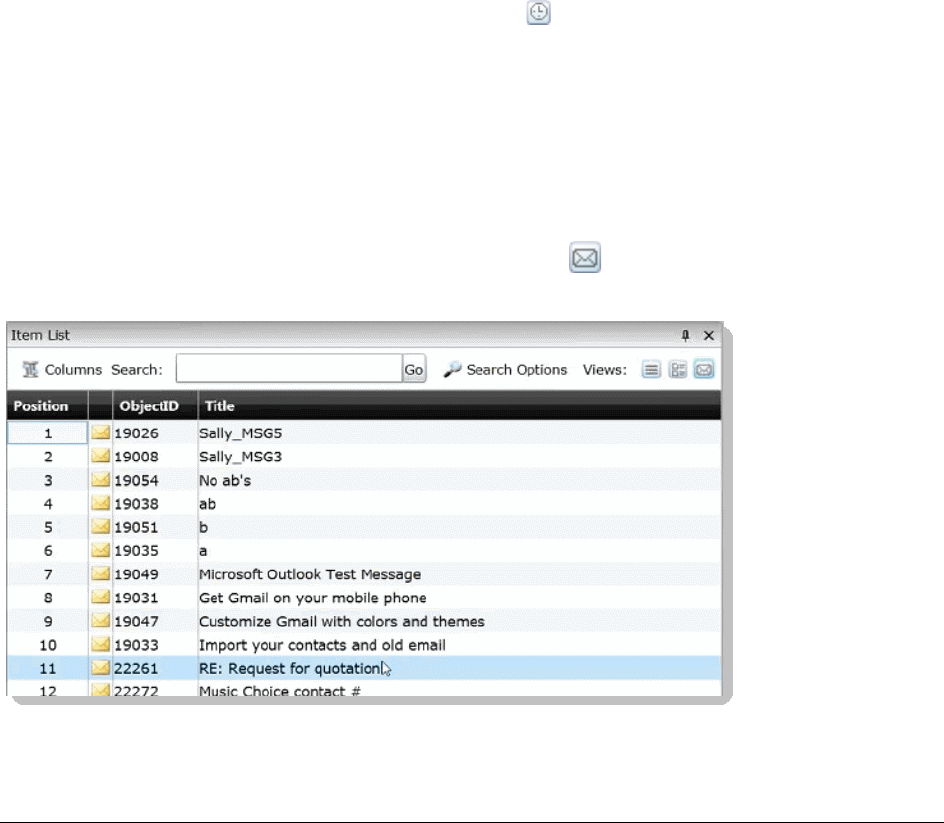Open the Columns chooser
This screenshot has width=944, height=823.
tap(62, 370)
